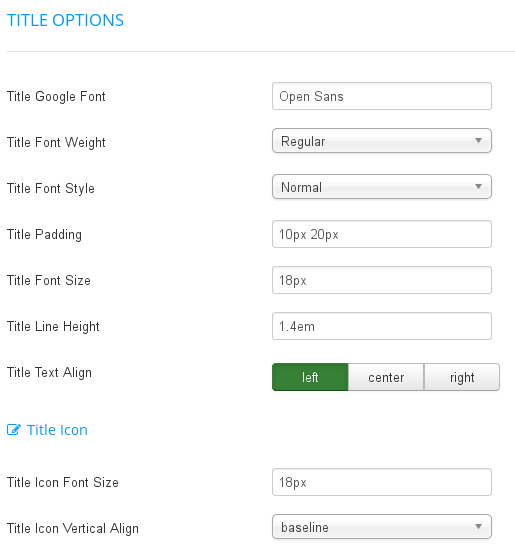The height and width of the screenshot is (554, 515).
Task: Open the baseline vertical align dropdown
Action: [x=382, y=526]
